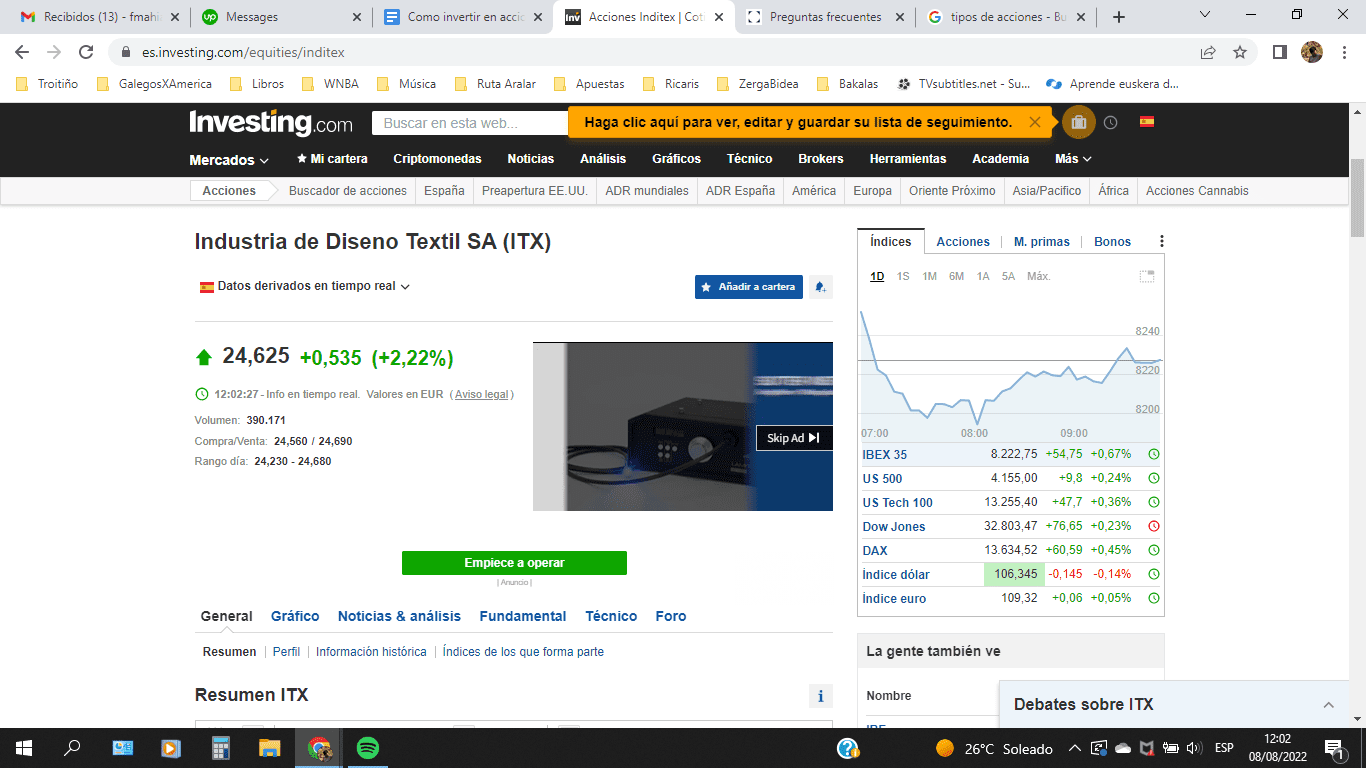This screenshot has height=768, width=1366.
Task: Open the Datos derivados en tiempo real dropdown
Action: click(x=306, y=286)
